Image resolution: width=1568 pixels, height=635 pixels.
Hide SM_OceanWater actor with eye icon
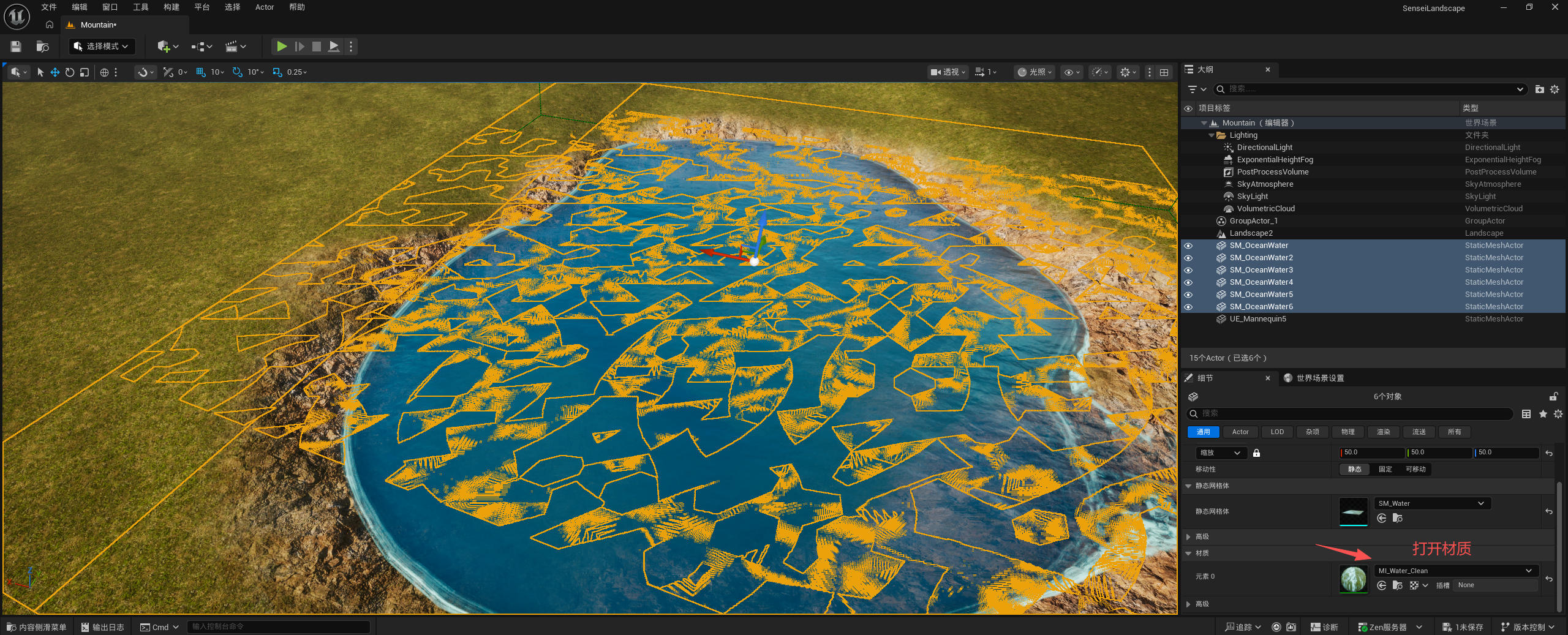(x=1188, y=246)
